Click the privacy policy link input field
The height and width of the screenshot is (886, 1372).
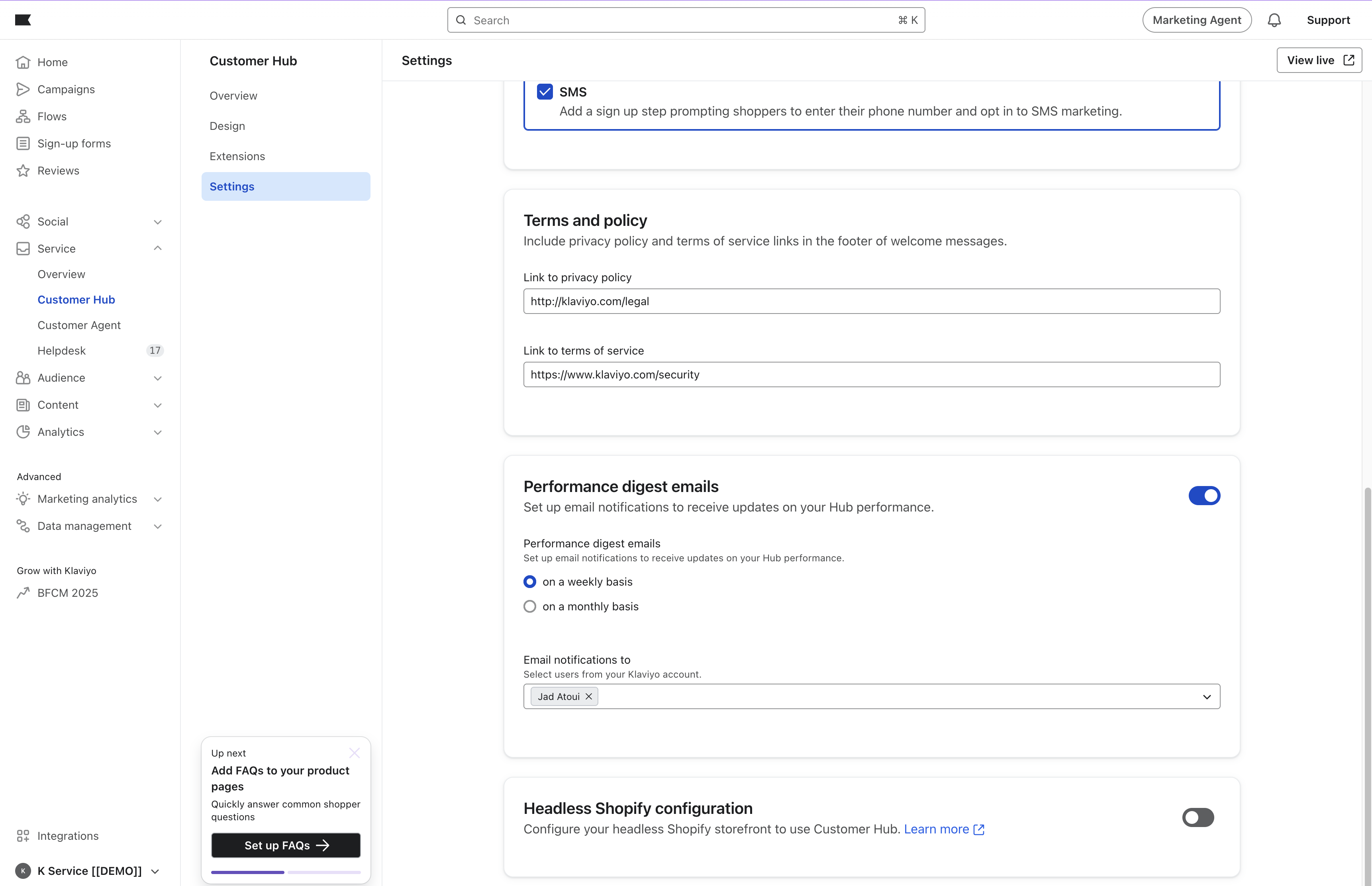click(871, 302)
